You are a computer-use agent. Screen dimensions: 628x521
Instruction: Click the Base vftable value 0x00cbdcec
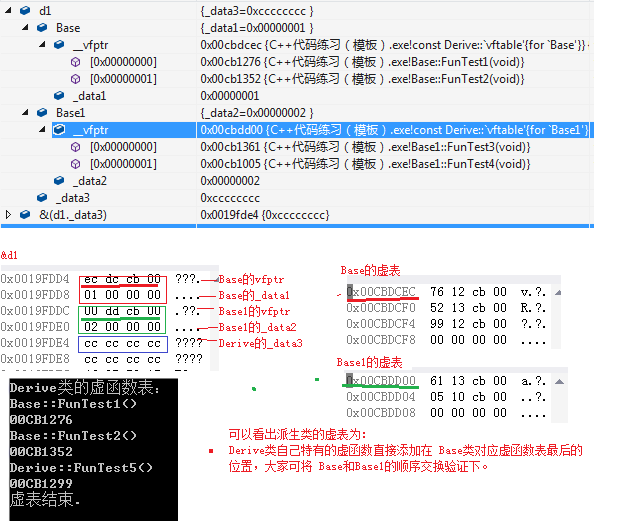[x=394, y=45]
